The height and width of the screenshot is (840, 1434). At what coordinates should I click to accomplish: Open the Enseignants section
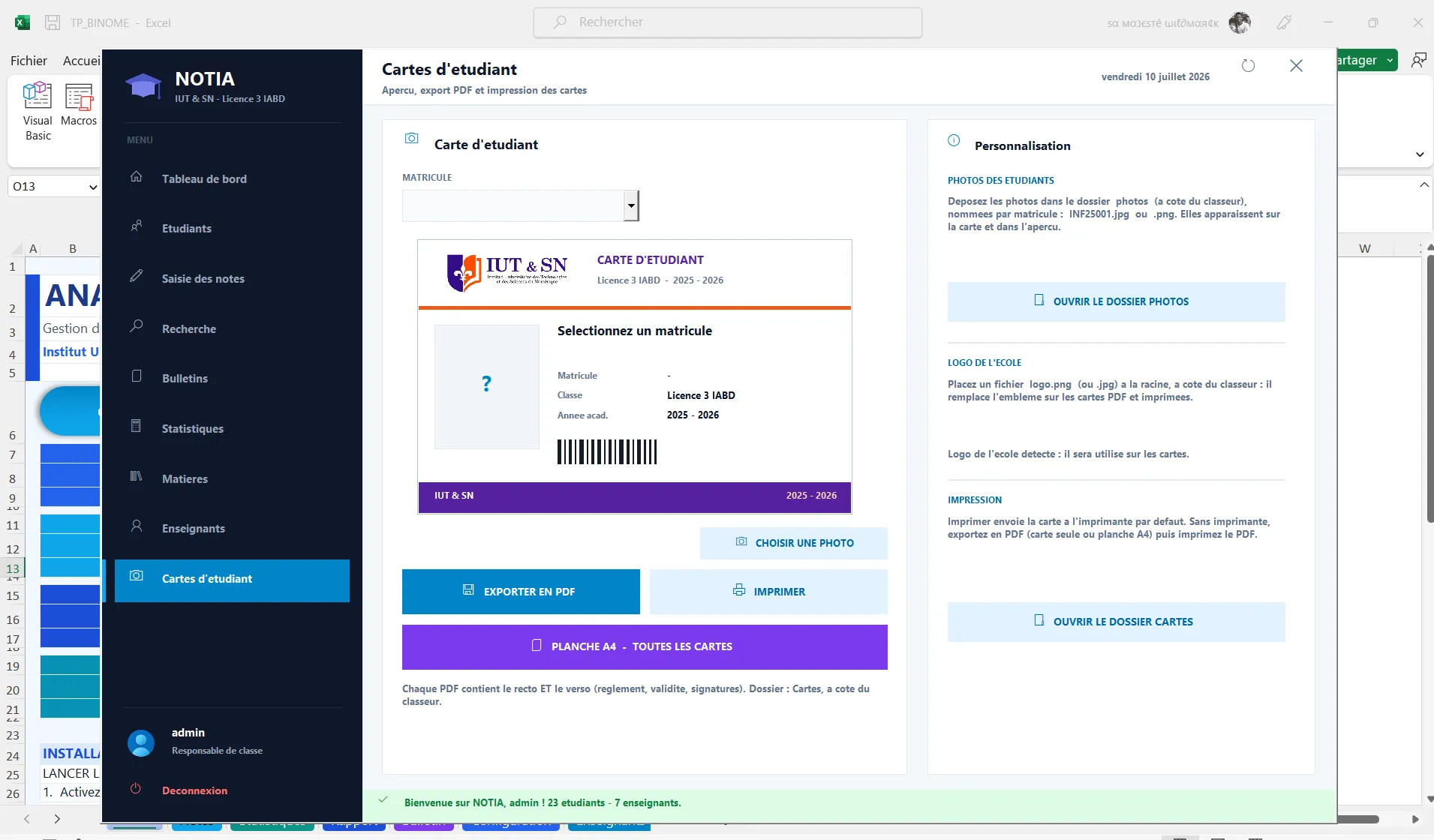click(232, 528)
